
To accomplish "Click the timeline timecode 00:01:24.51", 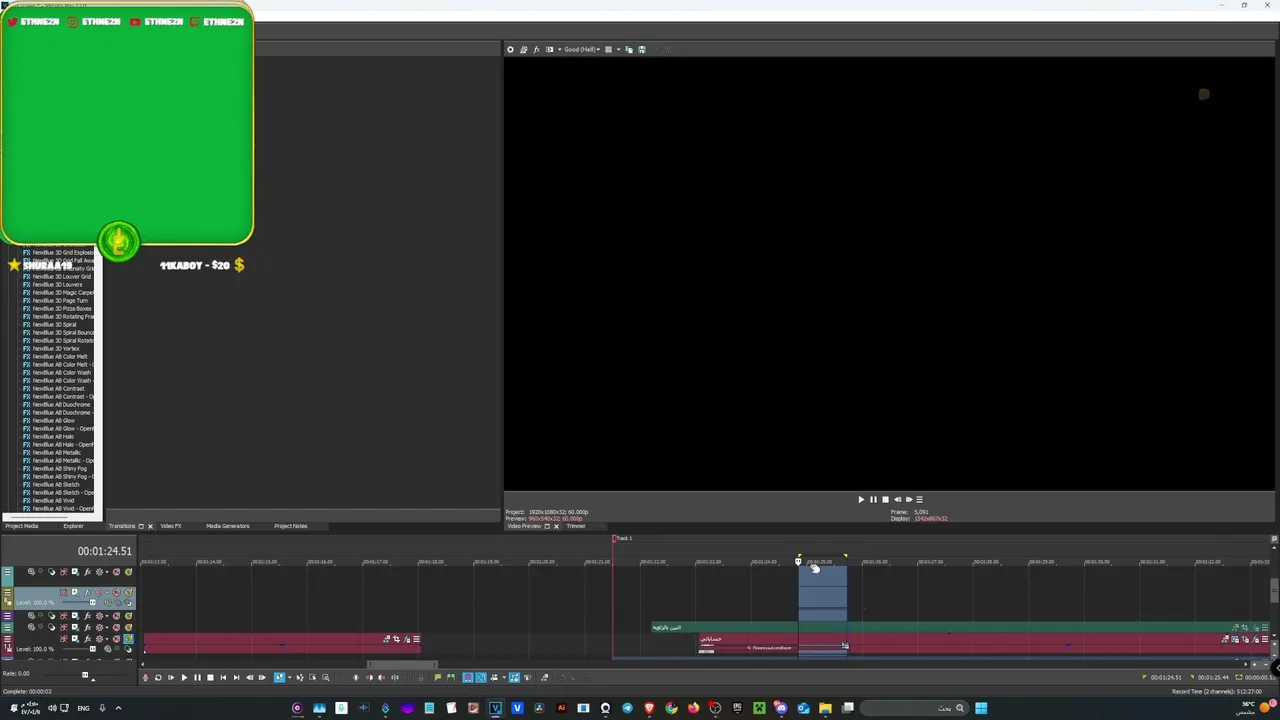I will point(104,551).
